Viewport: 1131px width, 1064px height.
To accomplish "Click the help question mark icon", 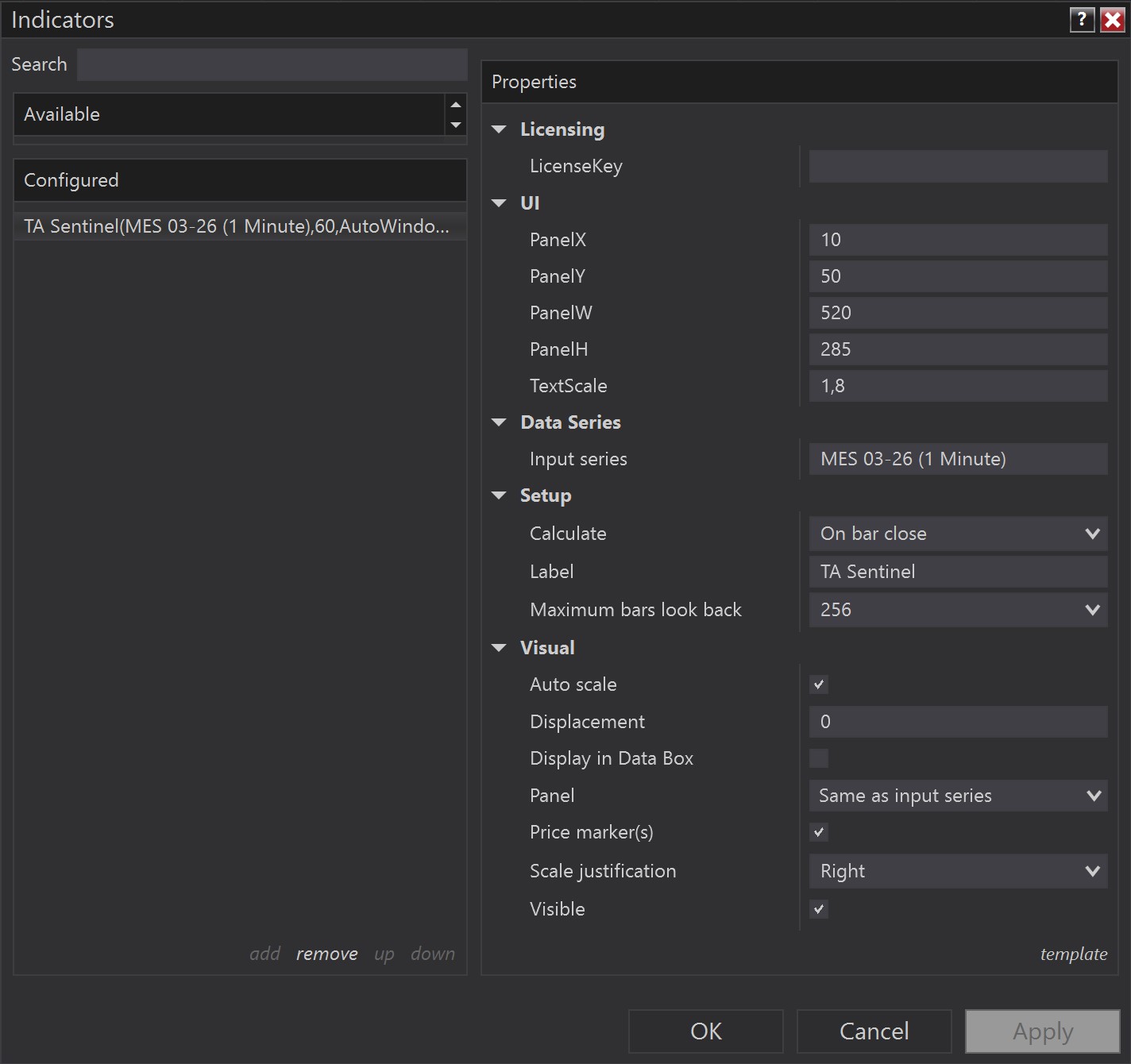I will 1082,19.
